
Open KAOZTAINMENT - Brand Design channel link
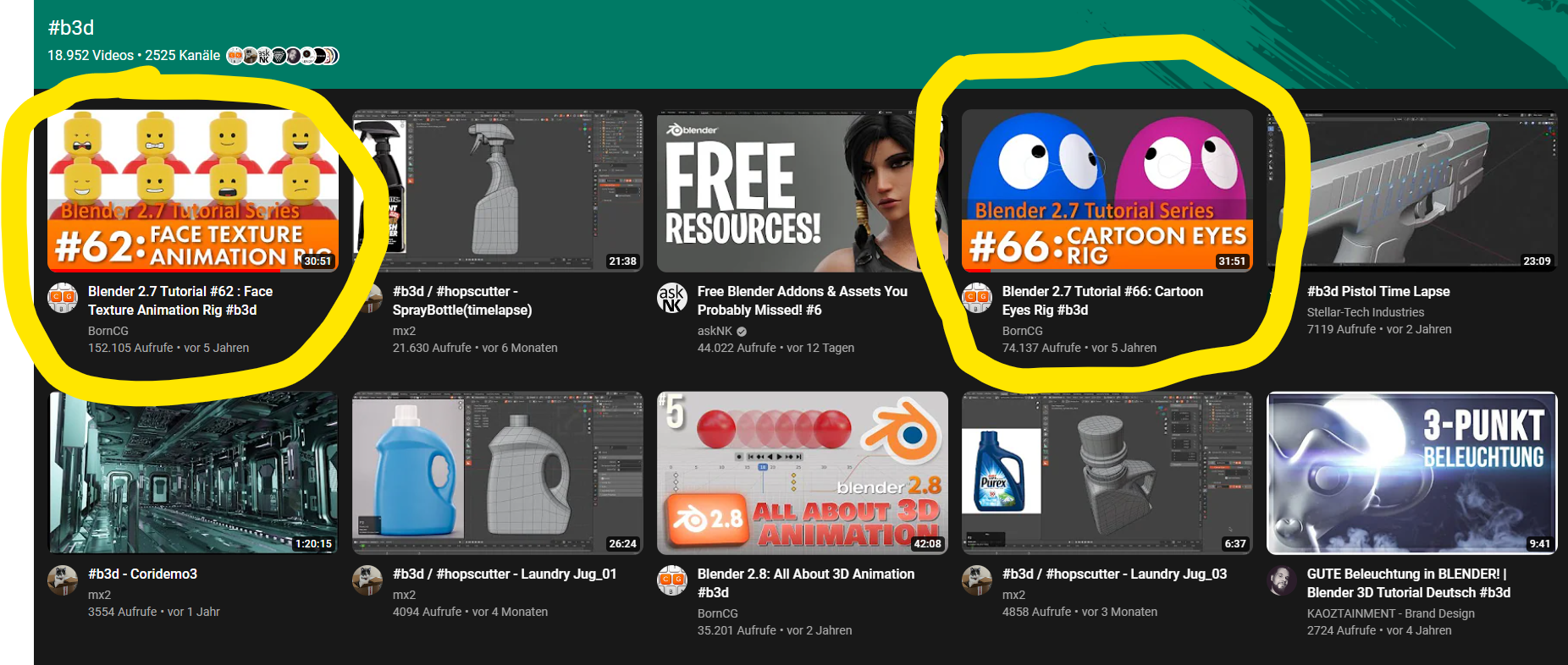pos(1390,613)
